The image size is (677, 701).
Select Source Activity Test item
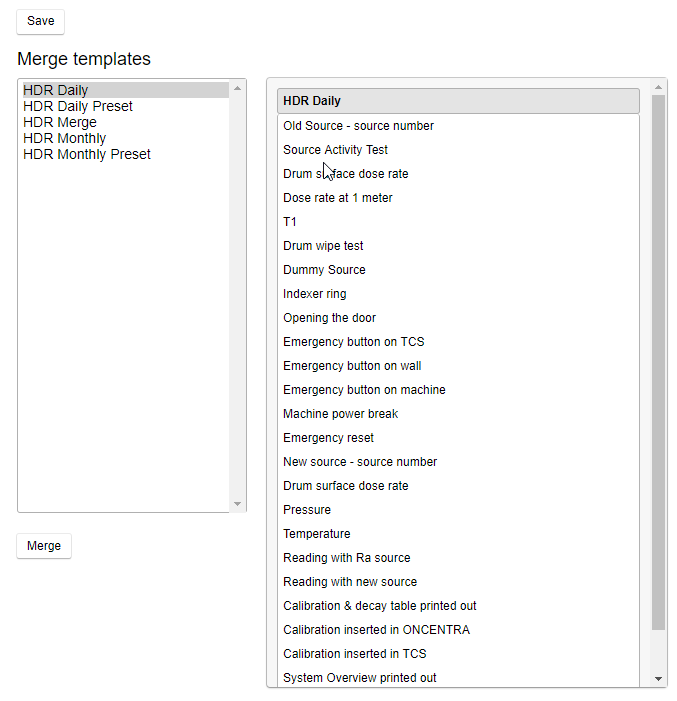click(458, 150)
